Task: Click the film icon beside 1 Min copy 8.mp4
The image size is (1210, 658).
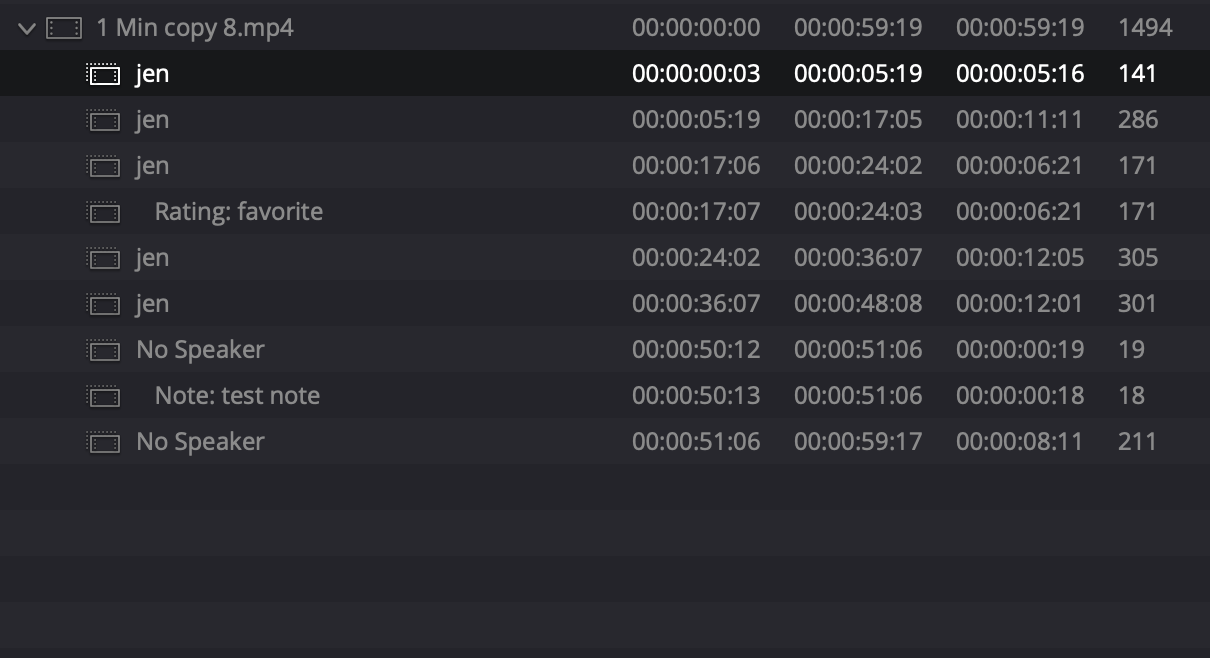Action: click(64, 28)
